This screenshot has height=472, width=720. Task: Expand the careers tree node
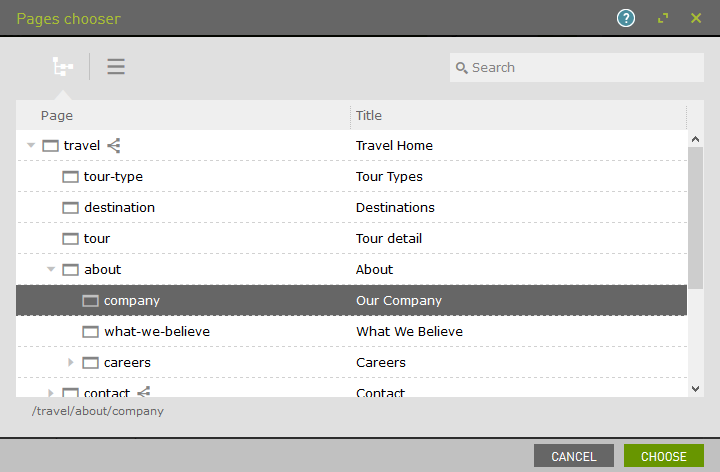click(x=71, y=363)
